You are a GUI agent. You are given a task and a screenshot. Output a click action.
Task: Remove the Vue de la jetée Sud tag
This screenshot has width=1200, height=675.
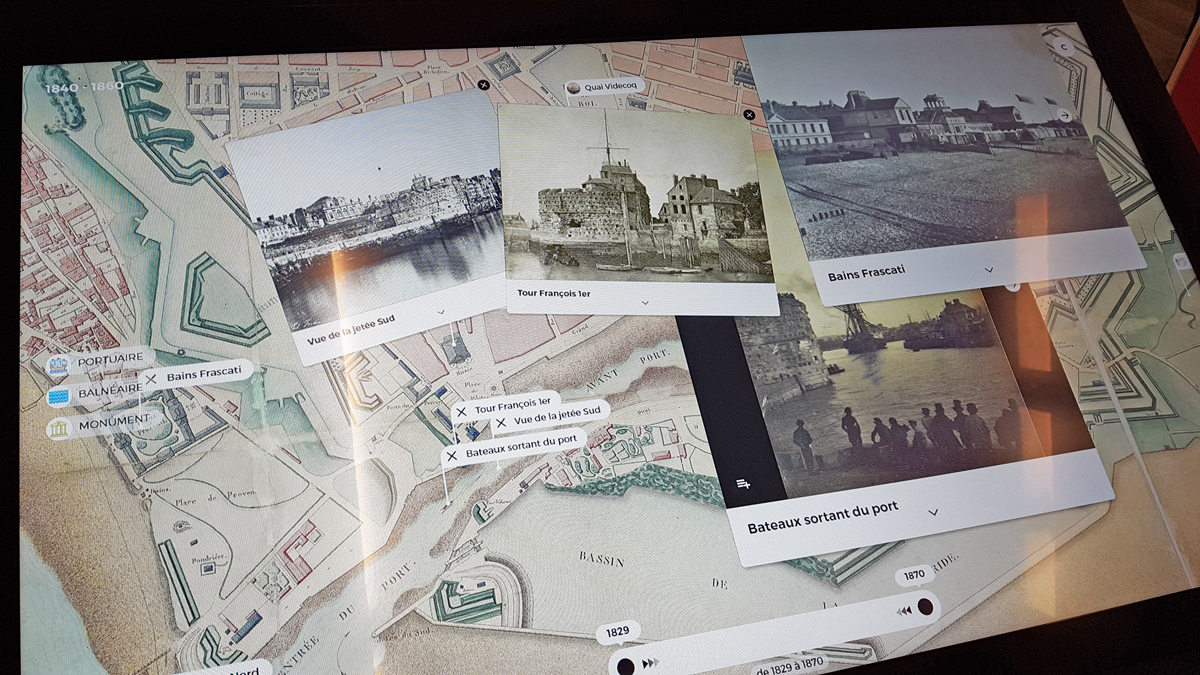point(500,424)
